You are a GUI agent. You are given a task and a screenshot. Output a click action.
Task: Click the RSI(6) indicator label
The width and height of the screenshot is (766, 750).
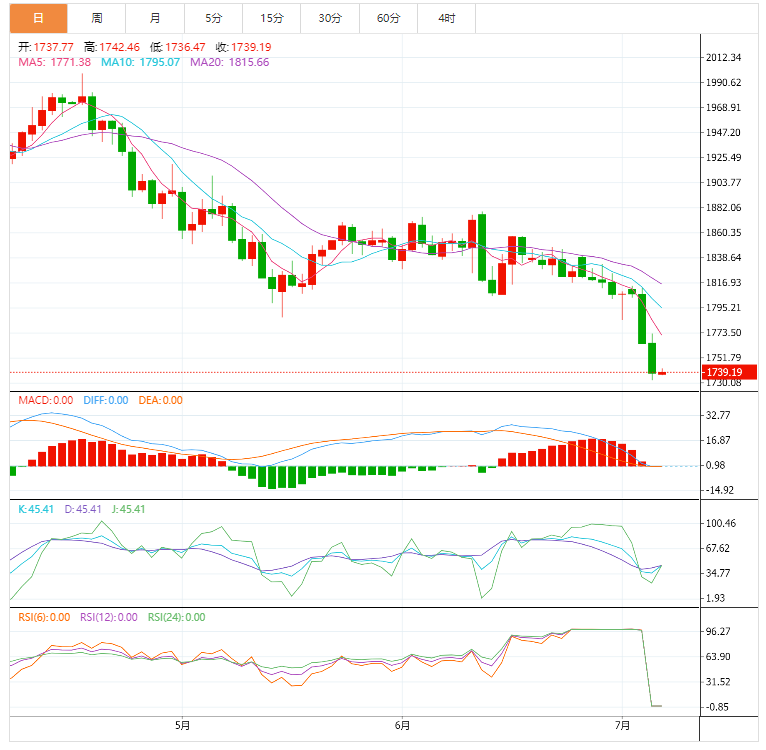(x=44, y=617)
